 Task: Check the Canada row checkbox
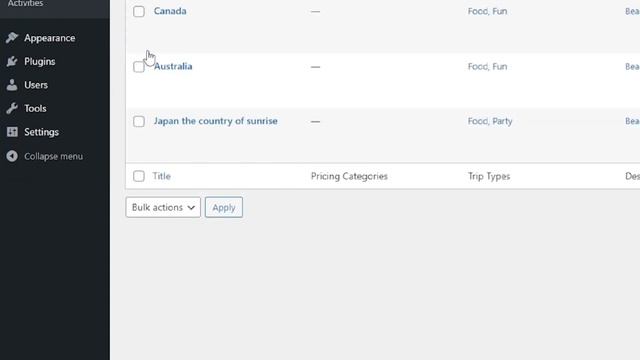[139, 11]
